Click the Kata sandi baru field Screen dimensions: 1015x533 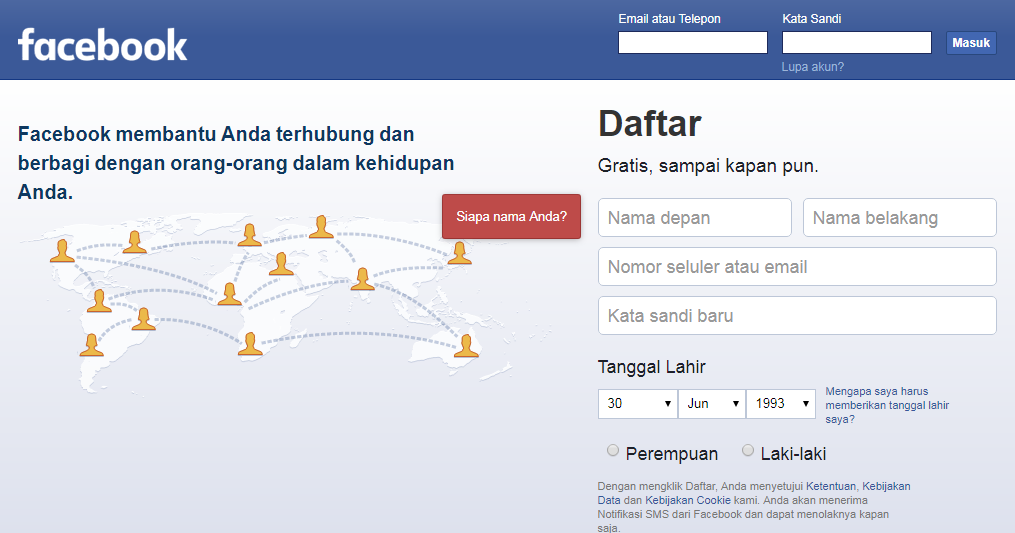click(x=797, y=315)
